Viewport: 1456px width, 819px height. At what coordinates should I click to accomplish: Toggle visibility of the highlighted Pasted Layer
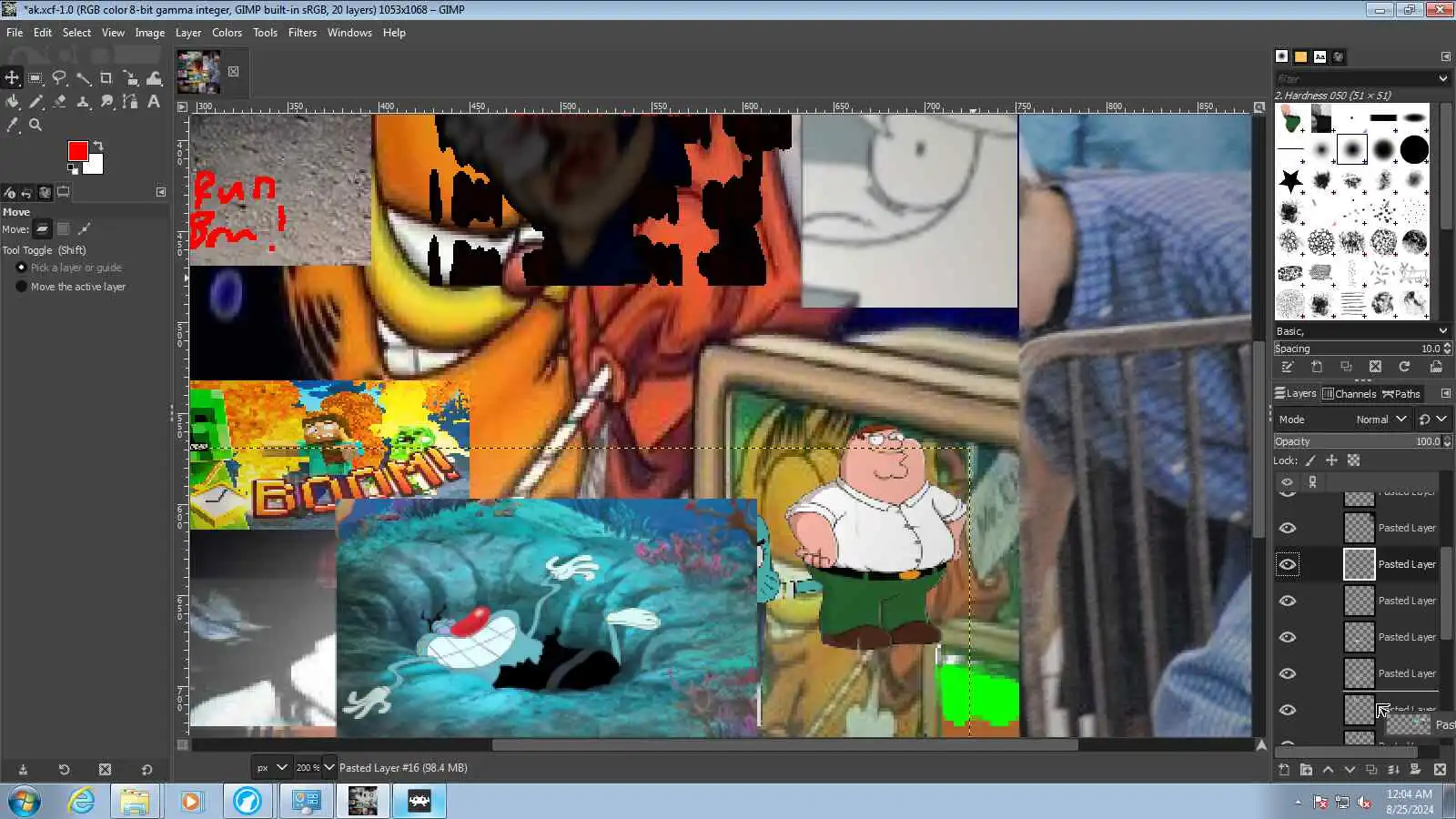tap(1288, 564)
